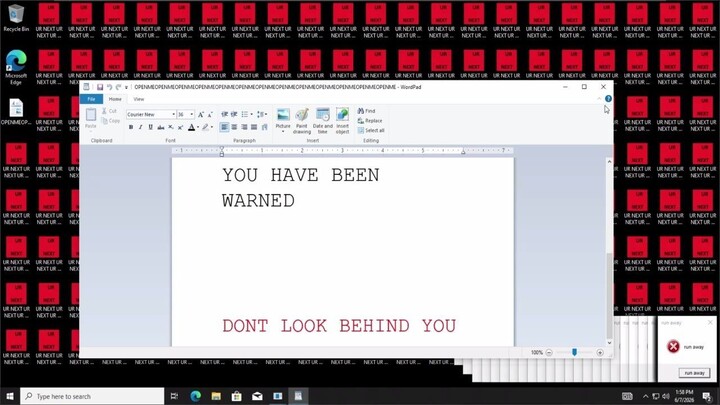Click the text highlight color pen

coord(205,127)
